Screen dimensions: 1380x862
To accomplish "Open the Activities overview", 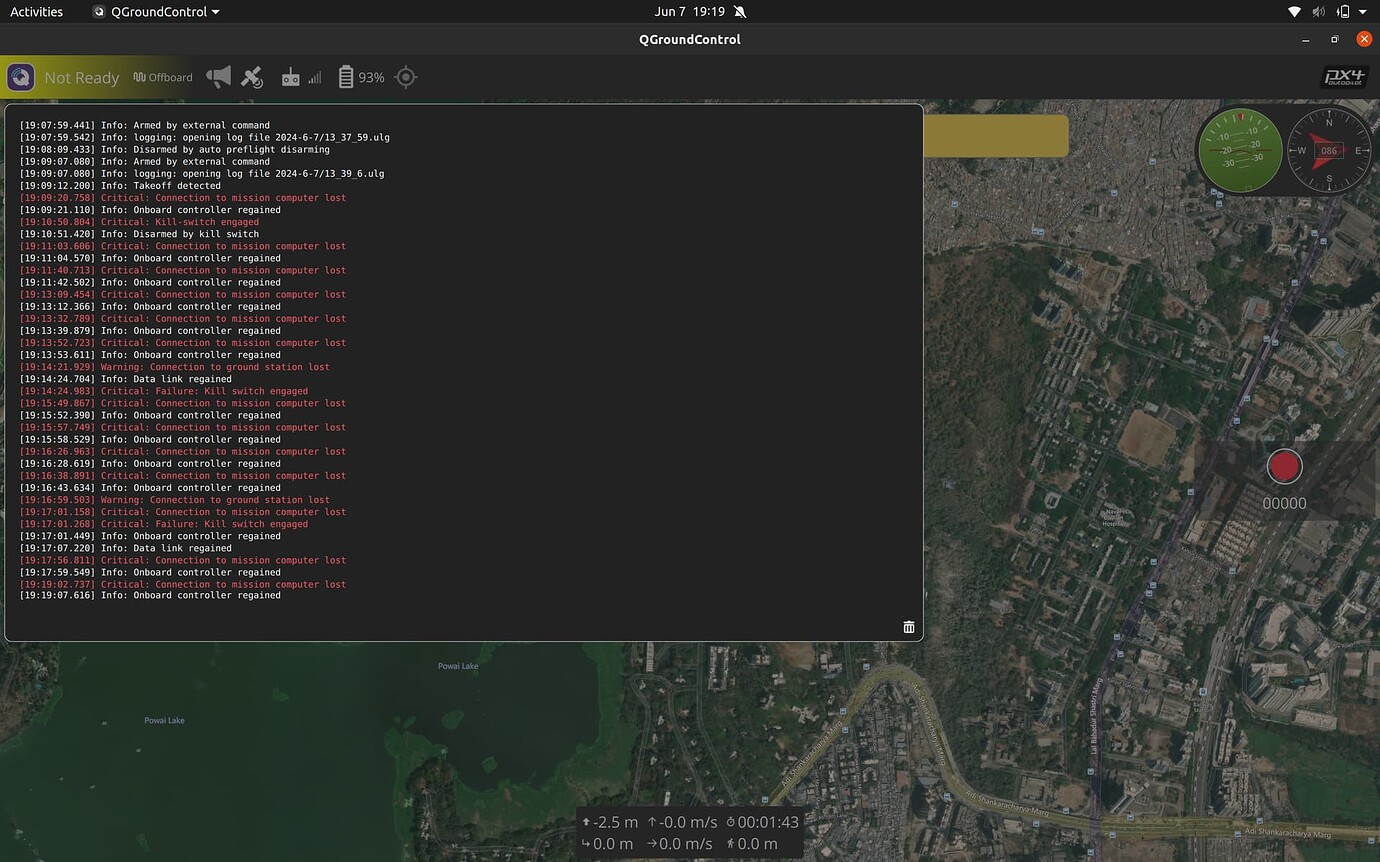I will [x=37, y=11].
